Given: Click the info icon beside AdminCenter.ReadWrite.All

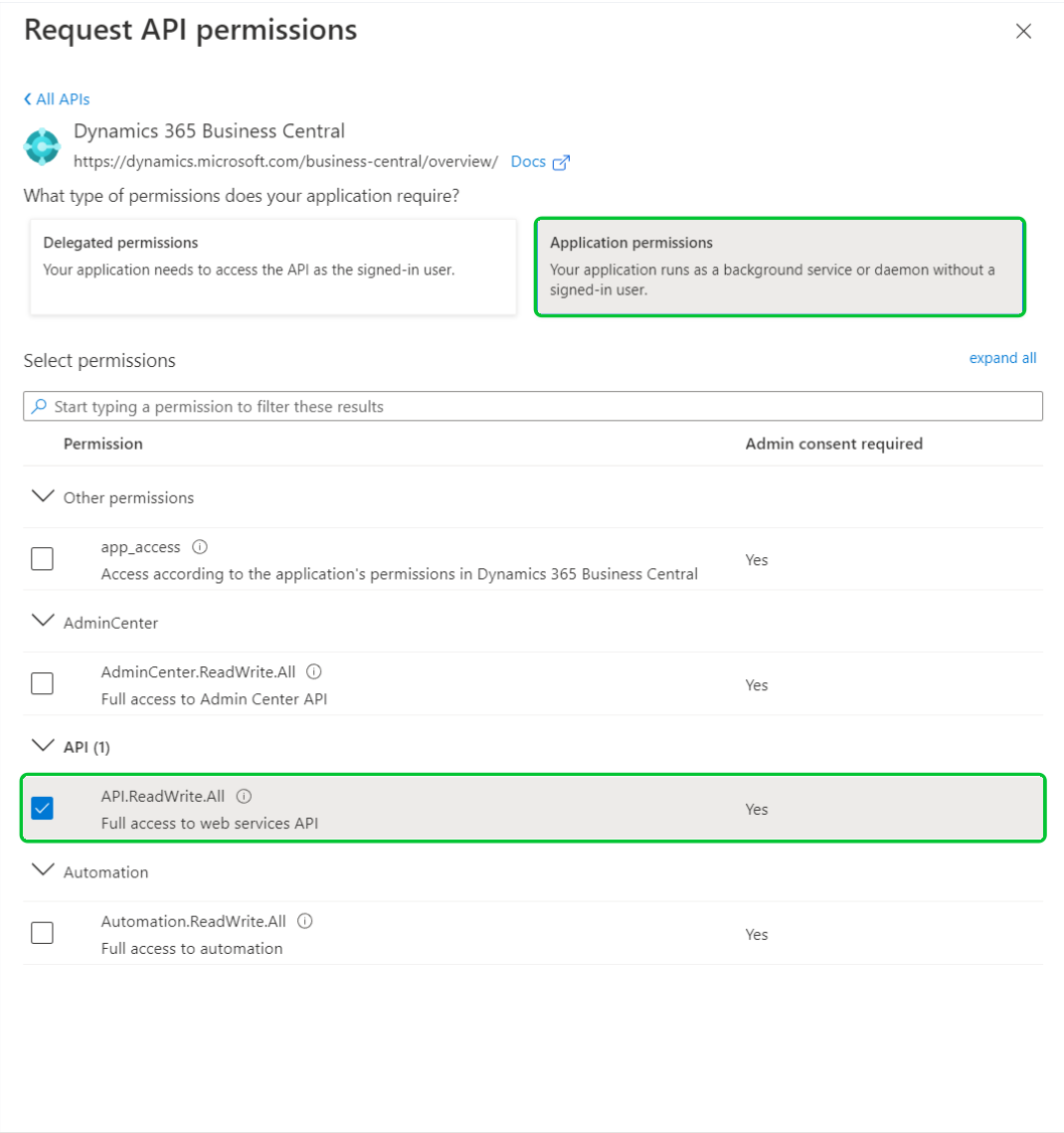Looking at the screenshot, I should 314,671.
